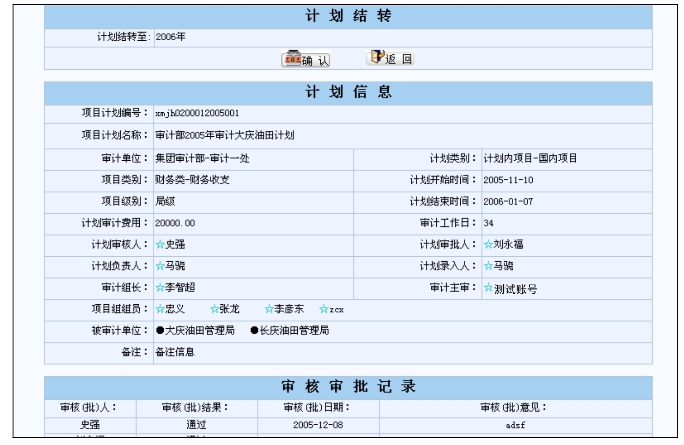Screen dimensions: 684x445
Task: Open audited unit 大庆油田管理局
Action: [200, 330]
